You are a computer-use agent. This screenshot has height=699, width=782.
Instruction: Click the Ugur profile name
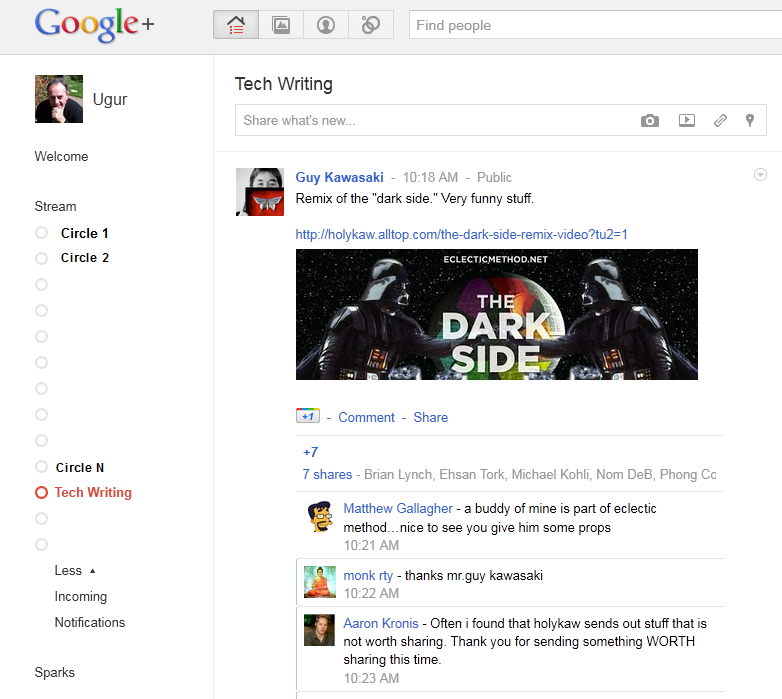coord(110,99)
